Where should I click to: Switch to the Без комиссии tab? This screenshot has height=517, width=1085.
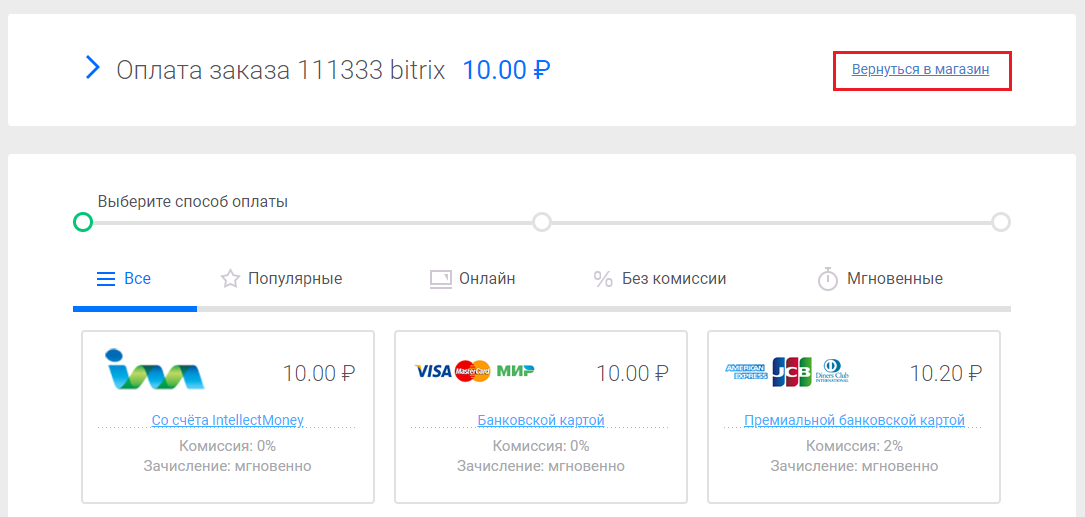pyautogui.click(x=660, y=279)
